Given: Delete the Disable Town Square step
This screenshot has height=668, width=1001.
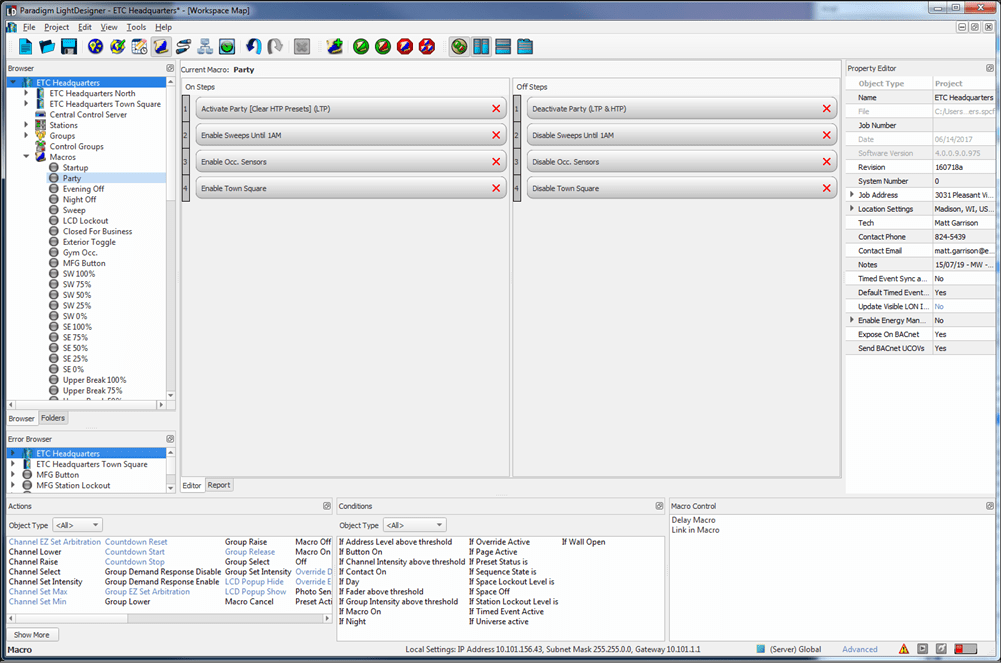Looking at the screenshot, I should (x=827, y=188).
